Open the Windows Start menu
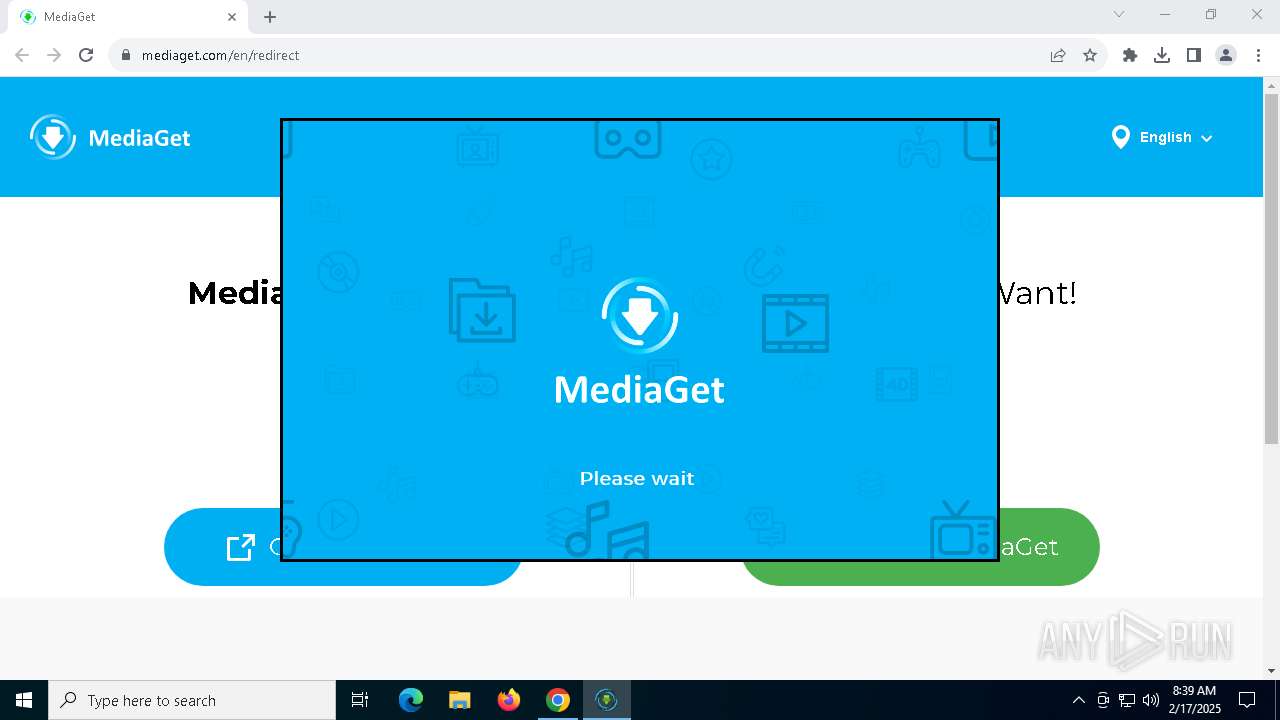This screenshot has height=720, width=1280. 24,700
